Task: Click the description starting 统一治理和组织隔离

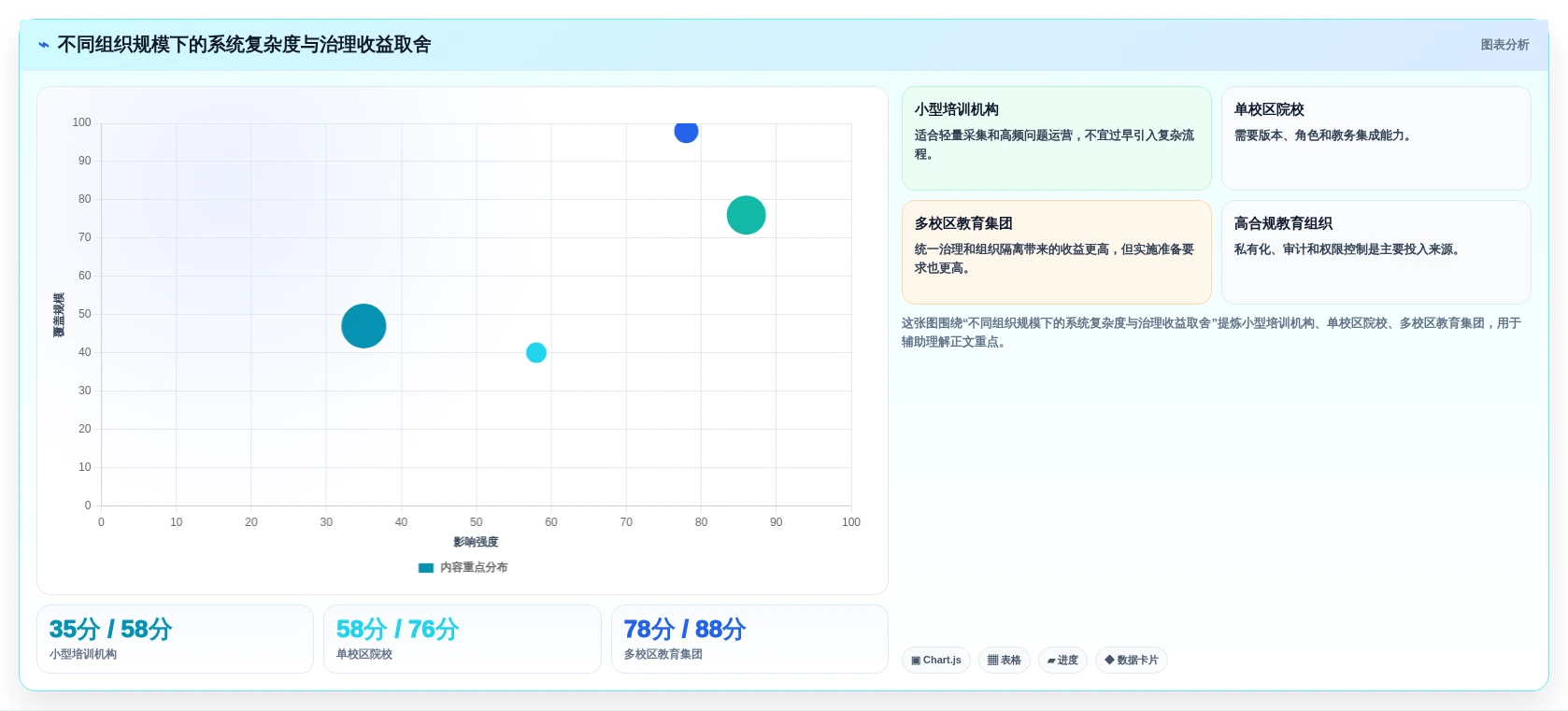Action: 1054,259
